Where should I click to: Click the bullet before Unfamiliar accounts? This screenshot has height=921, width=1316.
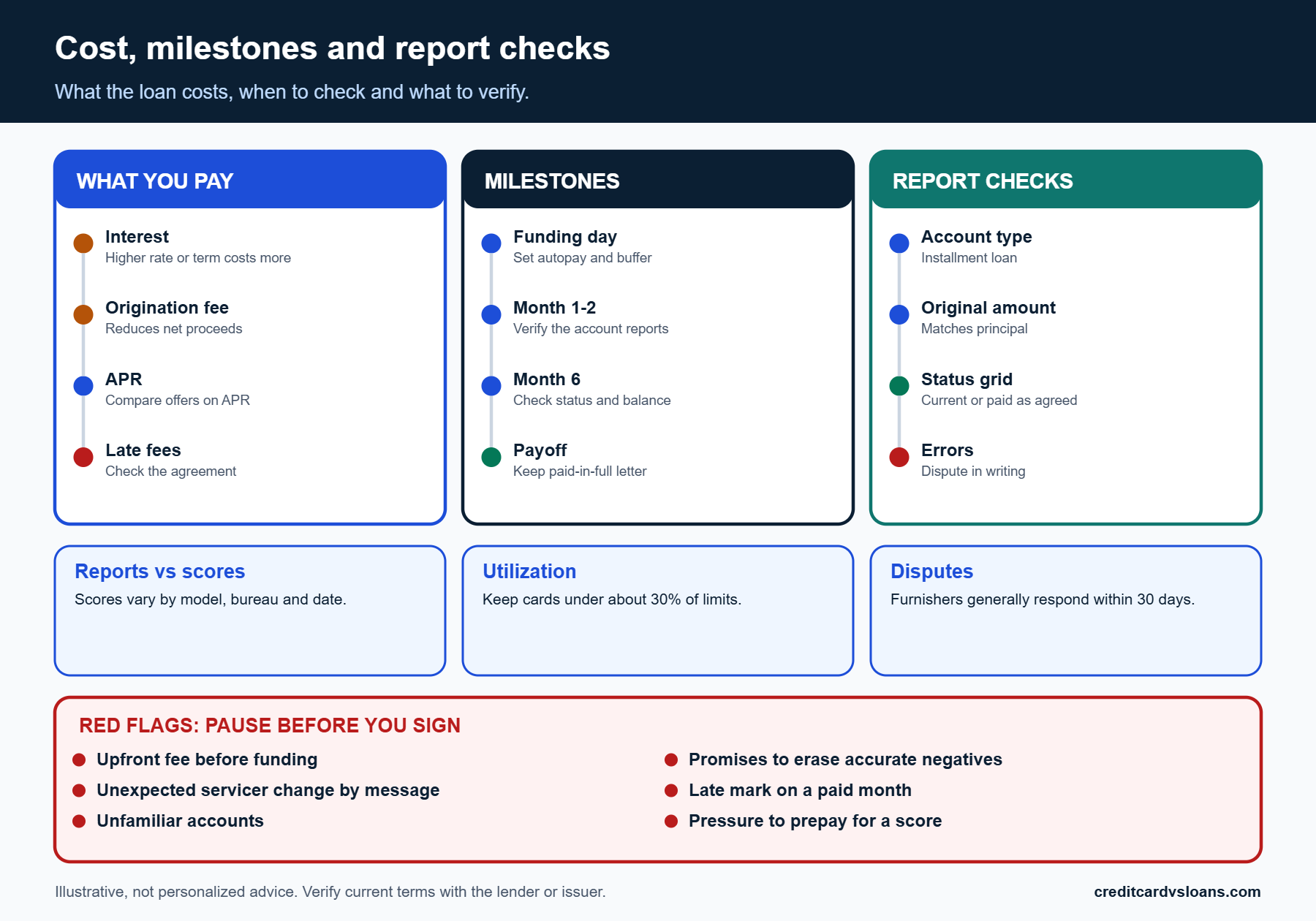[x=80, y=822]
